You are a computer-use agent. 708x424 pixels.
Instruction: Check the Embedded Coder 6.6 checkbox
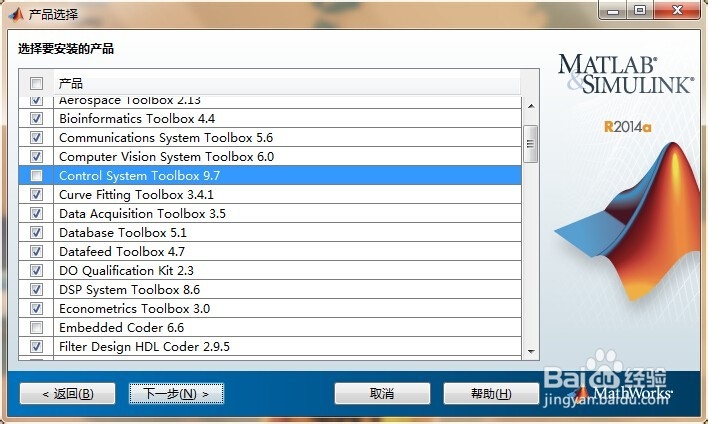pos(36,327)
